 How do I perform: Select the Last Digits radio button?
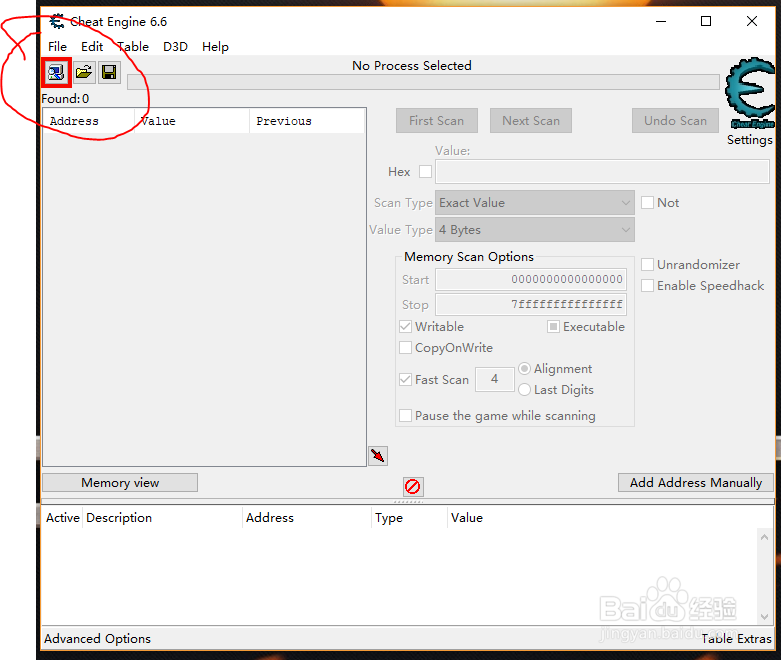pos(524,390)
